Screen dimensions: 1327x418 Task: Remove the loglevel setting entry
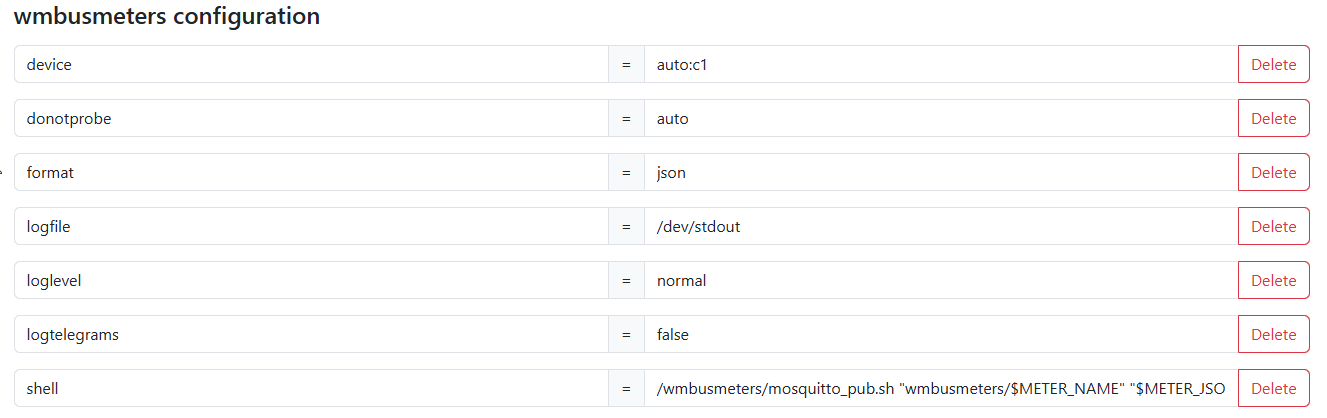(x=1273, y=280)
